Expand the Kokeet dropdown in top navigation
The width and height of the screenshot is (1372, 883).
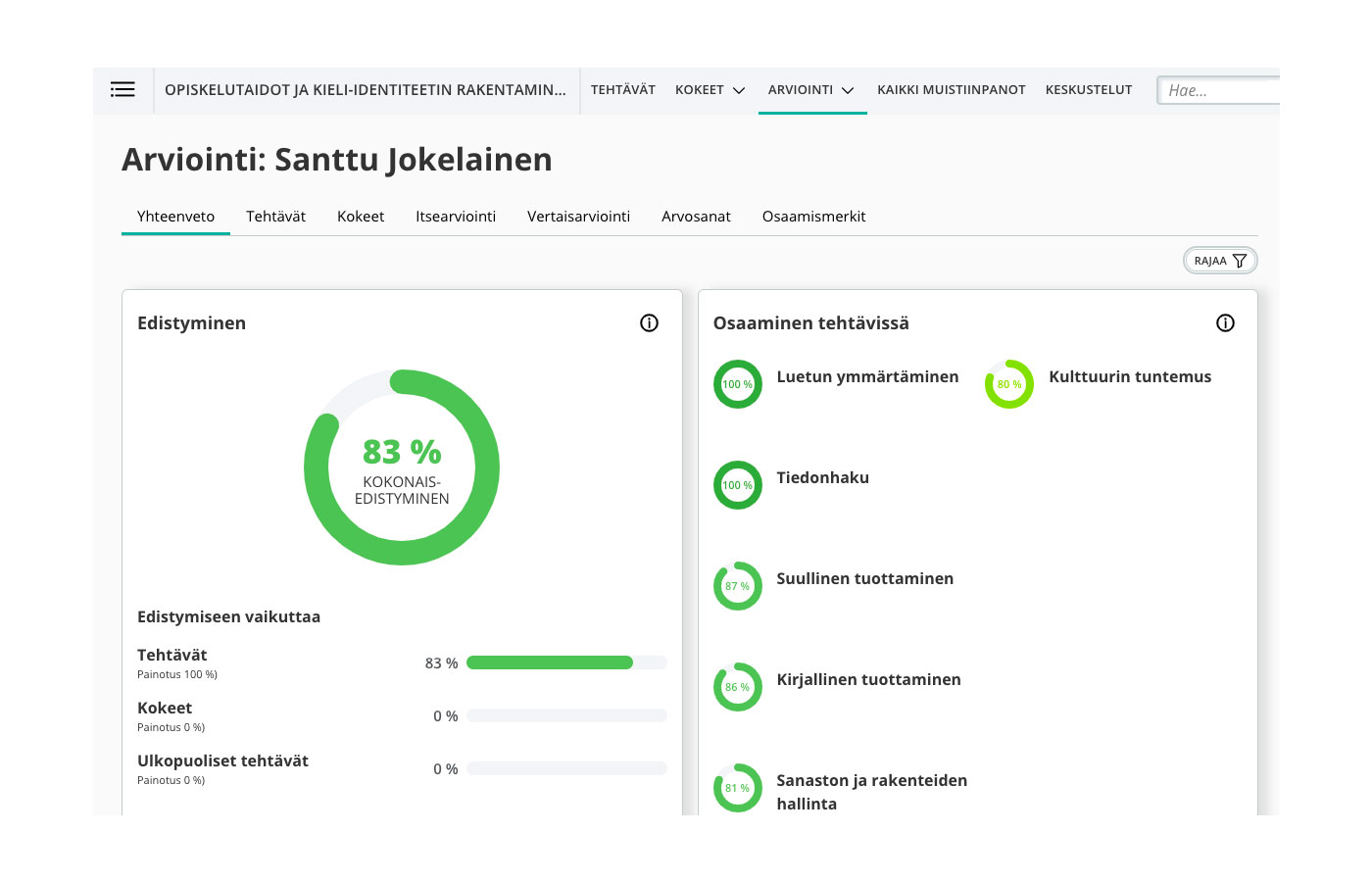[710, 90]
